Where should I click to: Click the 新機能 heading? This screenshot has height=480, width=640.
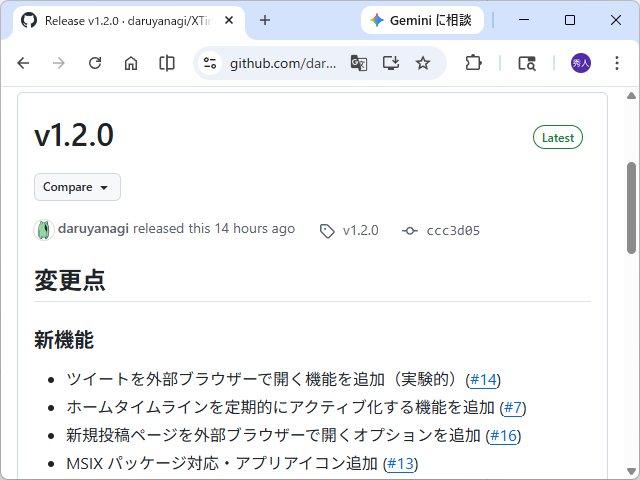click(64, 340)
